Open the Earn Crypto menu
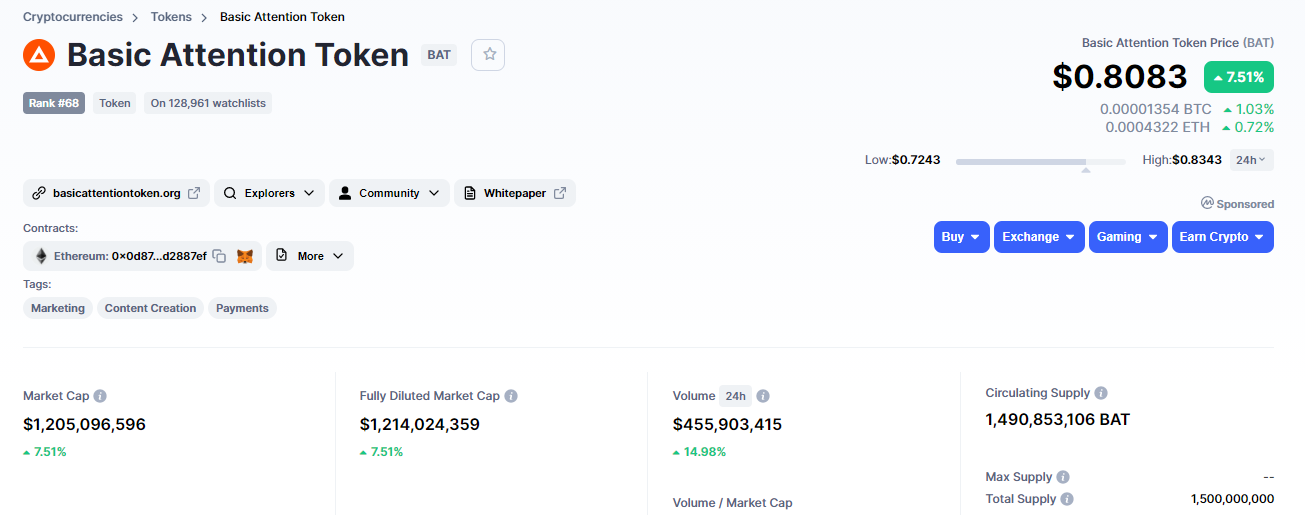 1222,237
